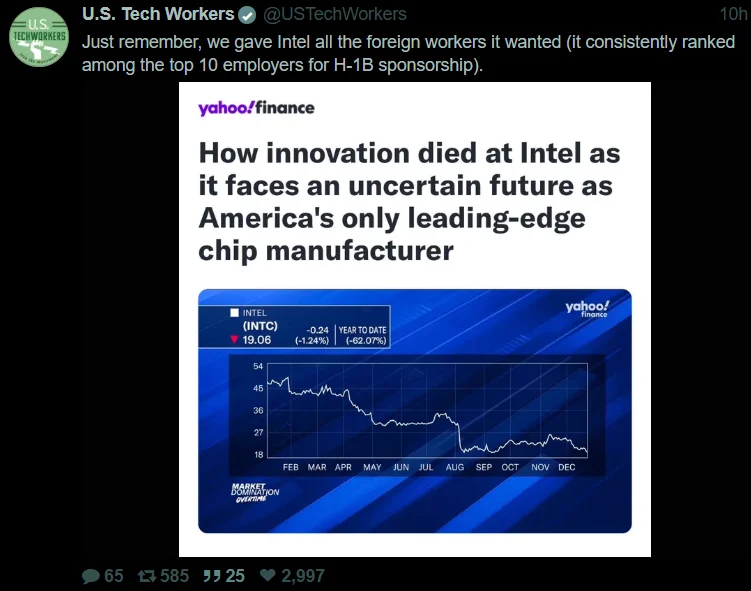Open the @USTechWorkers handle link
Viewport: 751px width, 591px height.
click(x=335, y=14)
